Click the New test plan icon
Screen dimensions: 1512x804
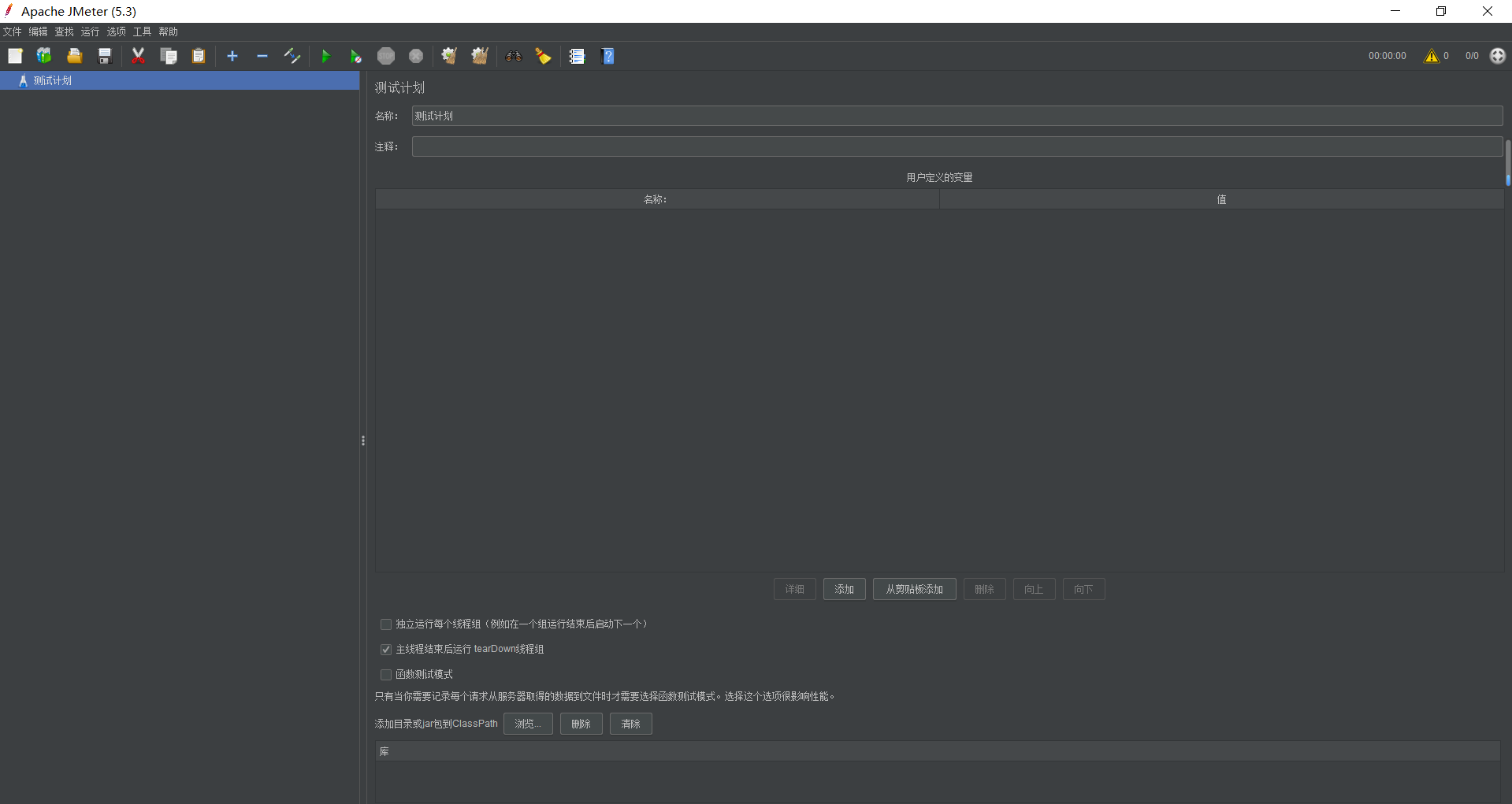pyautogui.click(x=15, y=56)
